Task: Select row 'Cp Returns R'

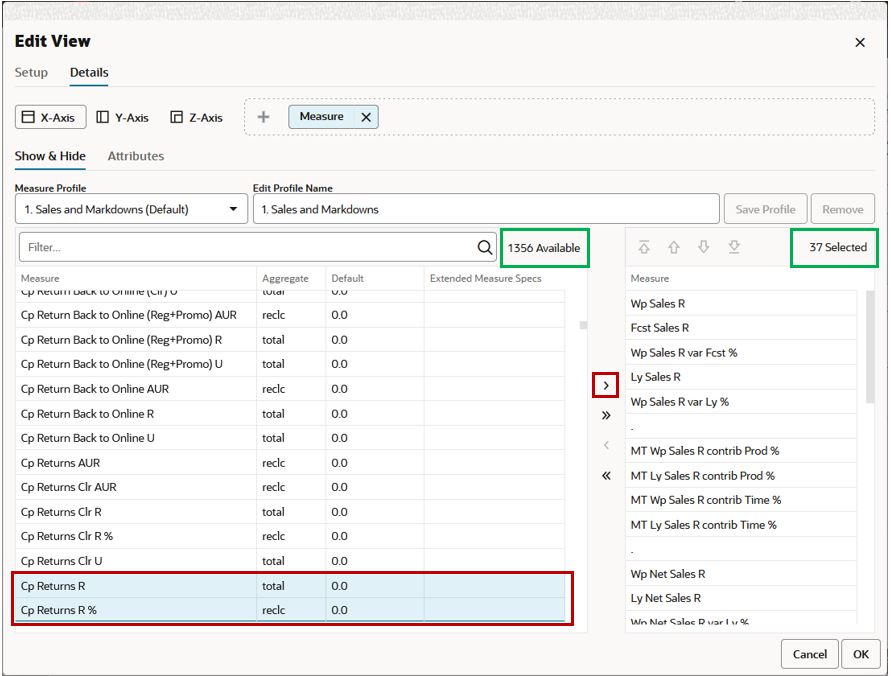Action: pos(290,586)
